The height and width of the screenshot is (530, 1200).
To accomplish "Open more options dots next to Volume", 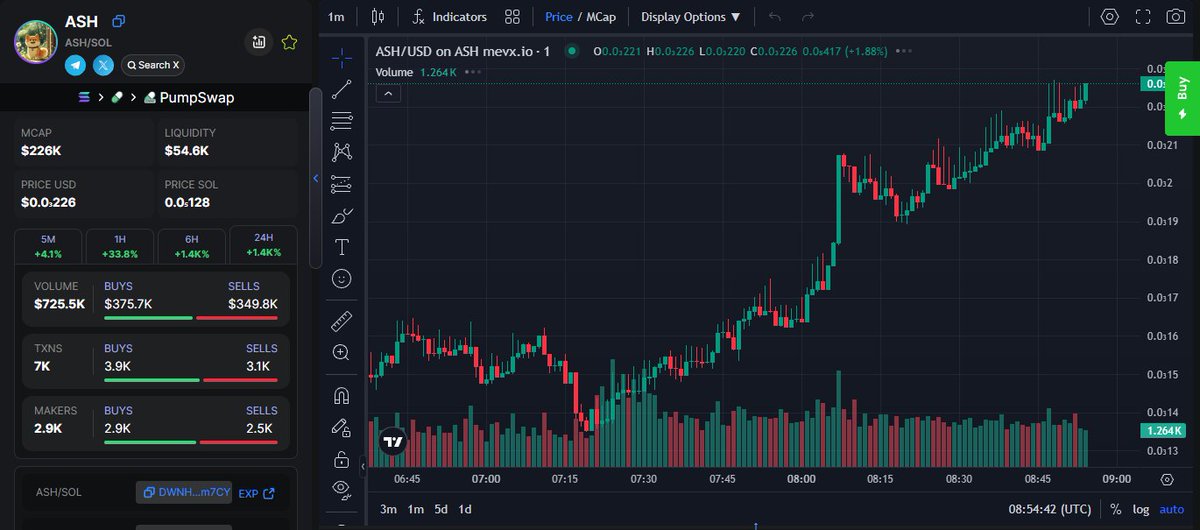I will pos(473,72).
